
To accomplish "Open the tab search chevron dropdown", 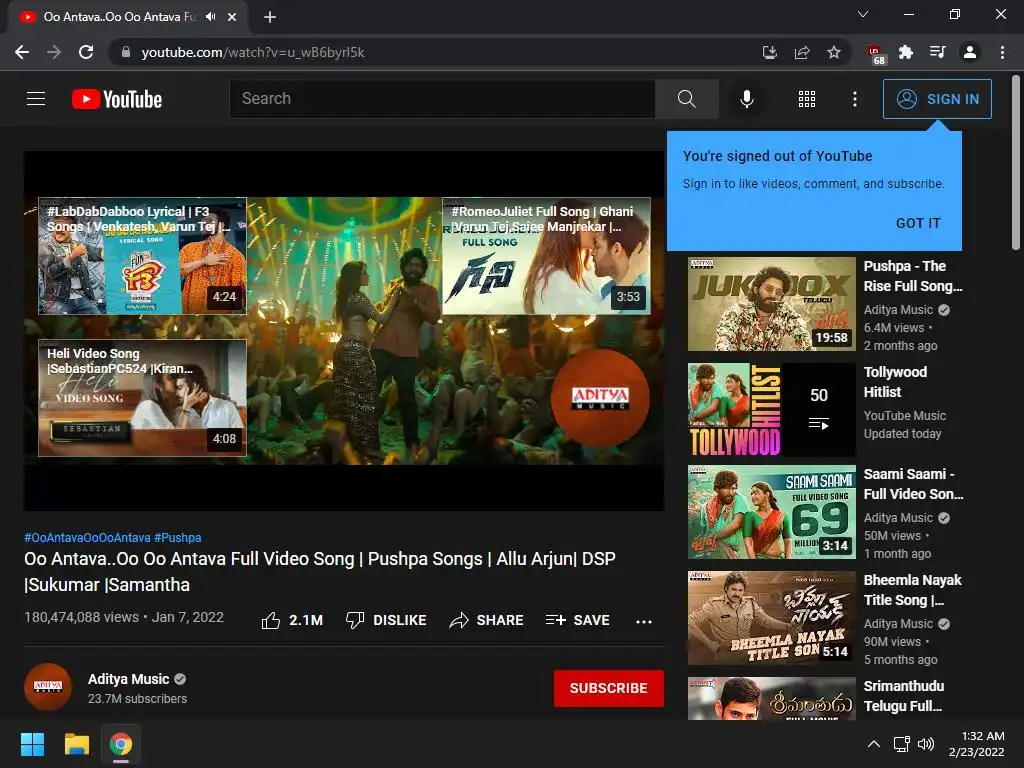I will (x=863, y=14).
